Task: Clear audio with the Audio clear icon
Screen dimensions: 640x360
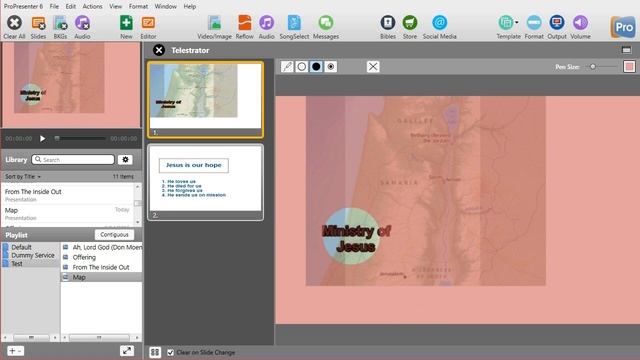Action: coord(82,23)
